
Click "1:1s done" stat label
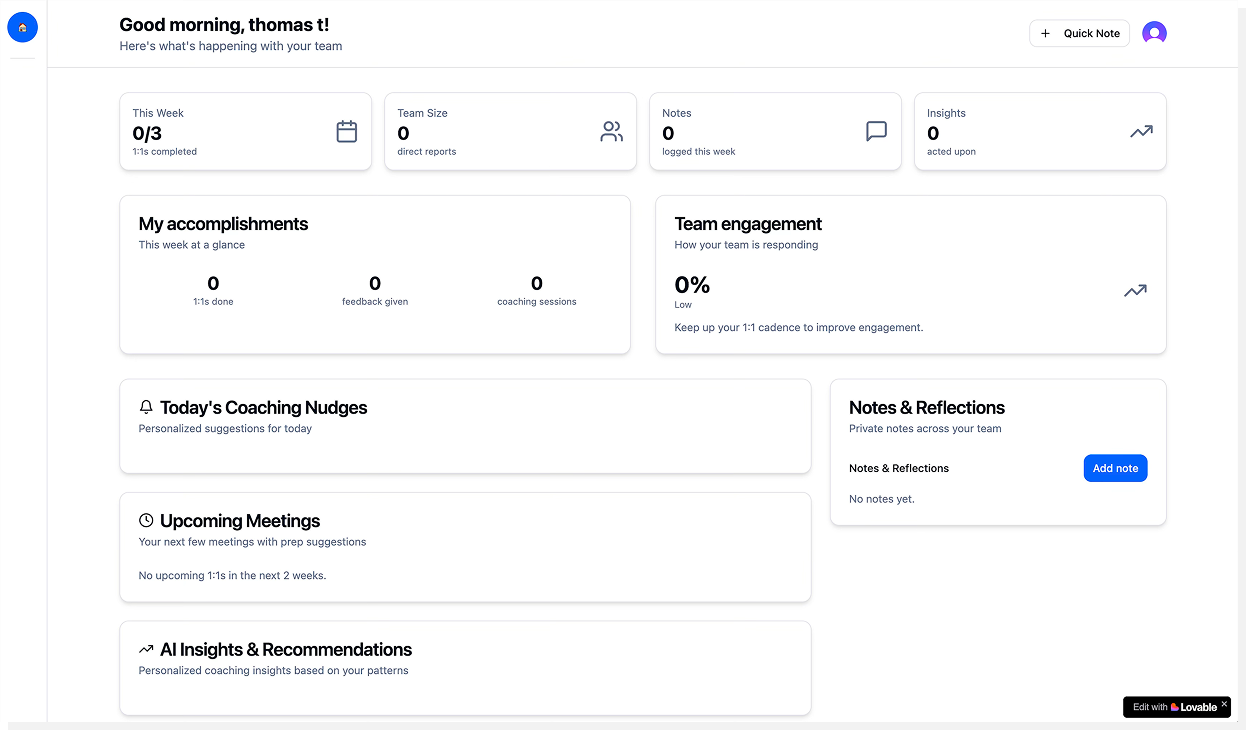213,301
